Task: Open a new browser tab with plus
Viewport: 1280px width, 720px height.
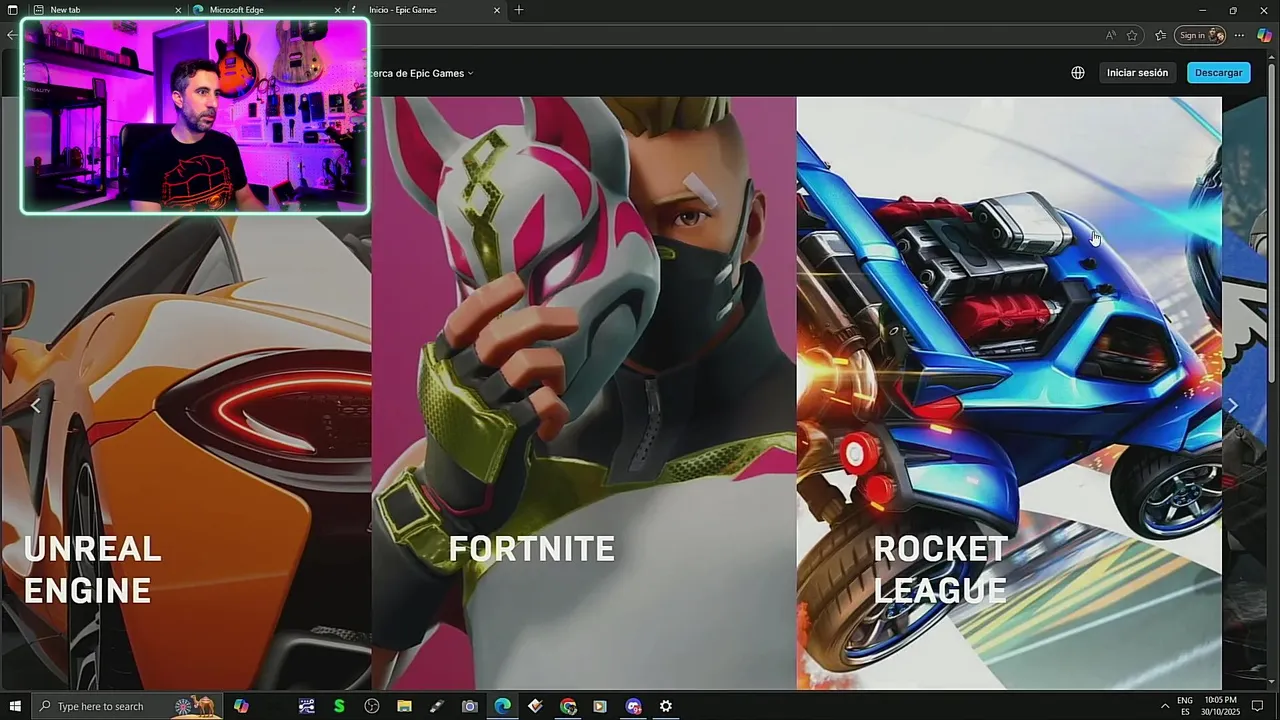Action: [518, 10]
